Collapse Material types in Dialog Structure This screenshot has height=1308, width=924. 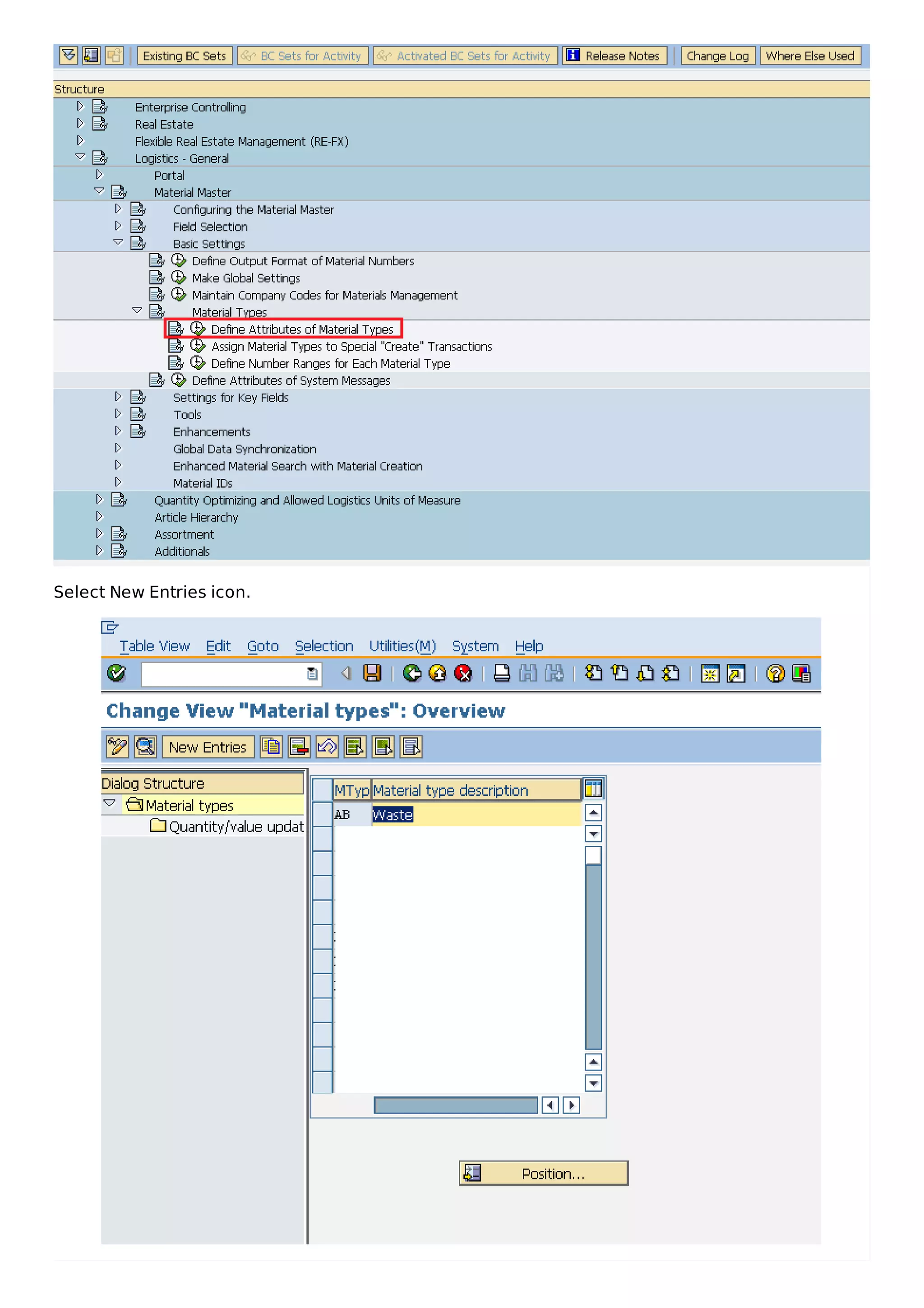pos(109,803)
